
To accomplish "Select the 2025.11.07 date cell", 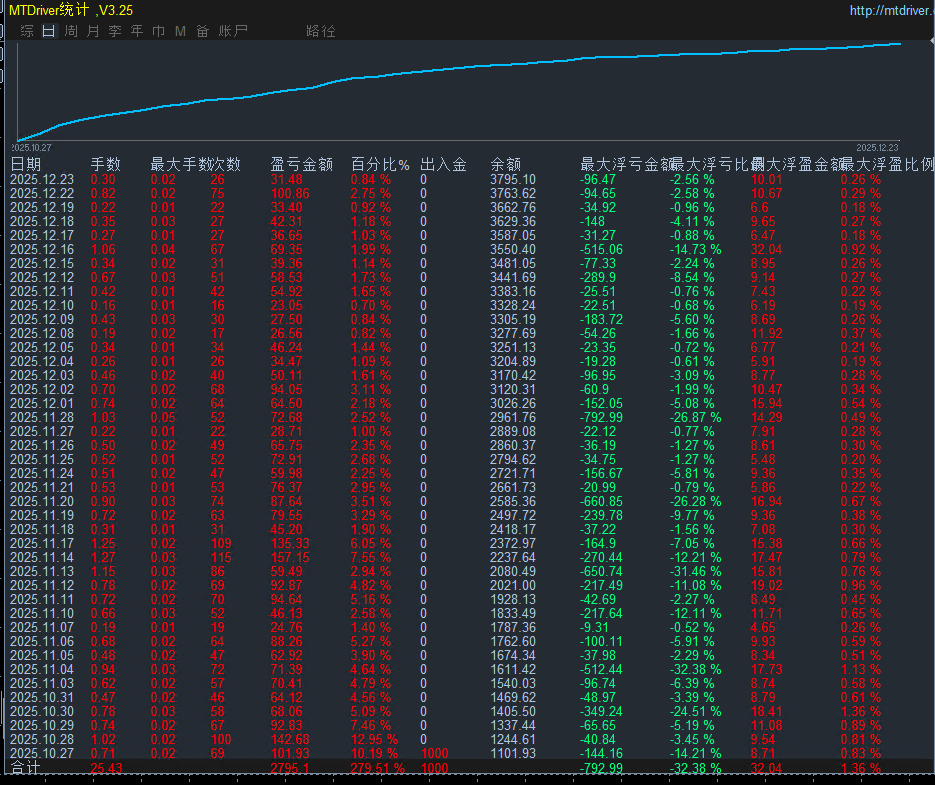I will tap(42, 628).
